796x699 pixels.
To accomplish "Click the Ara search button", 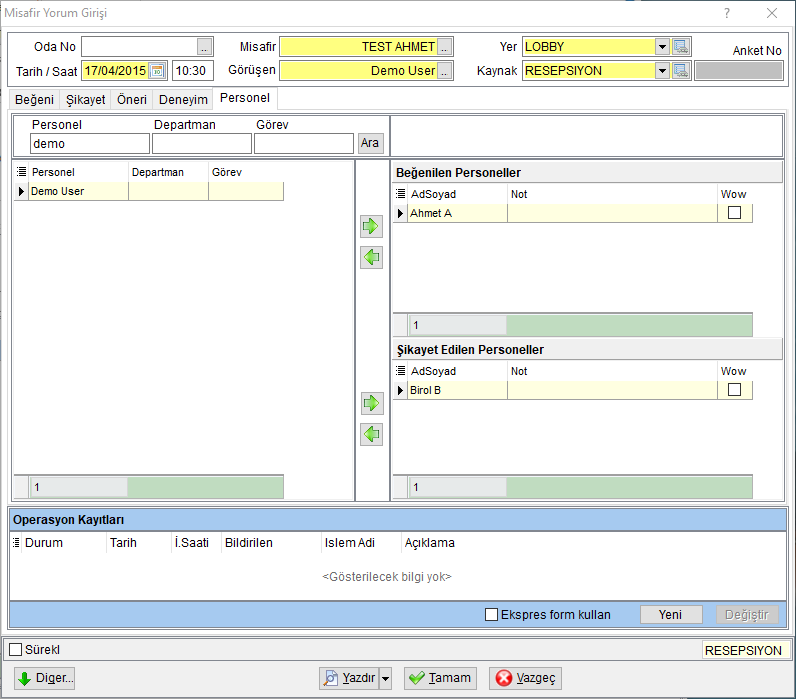I will pos(370,143).
